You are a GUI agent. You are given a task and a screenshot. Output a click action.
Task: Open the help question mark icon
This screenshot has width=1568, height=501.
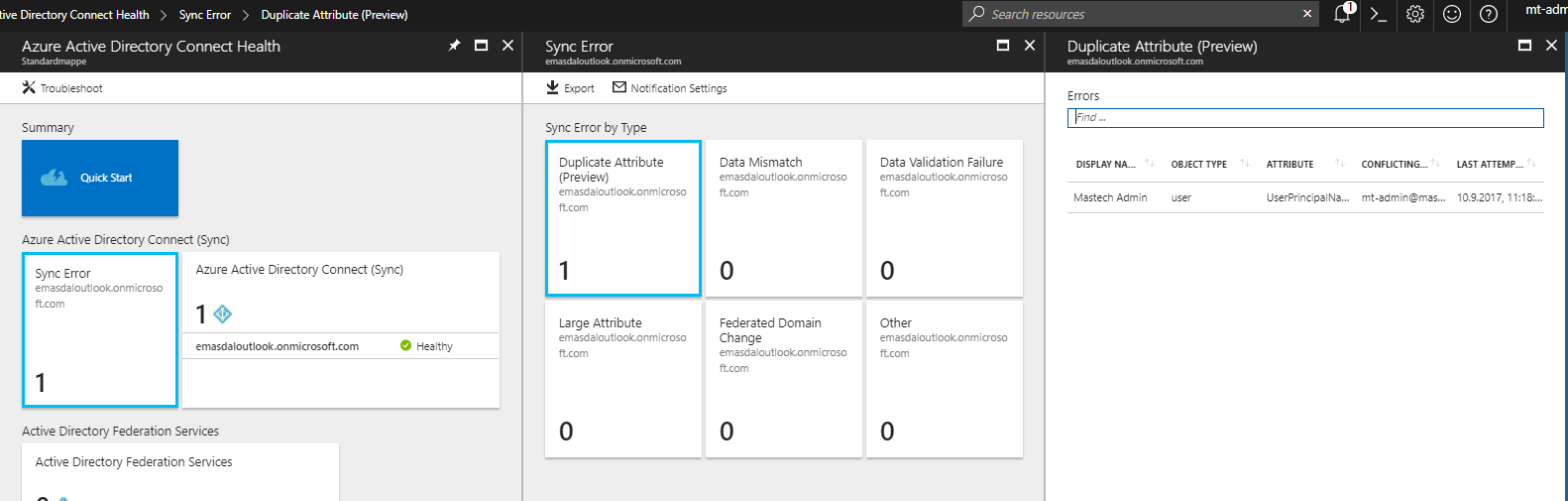click(1488, 14)
